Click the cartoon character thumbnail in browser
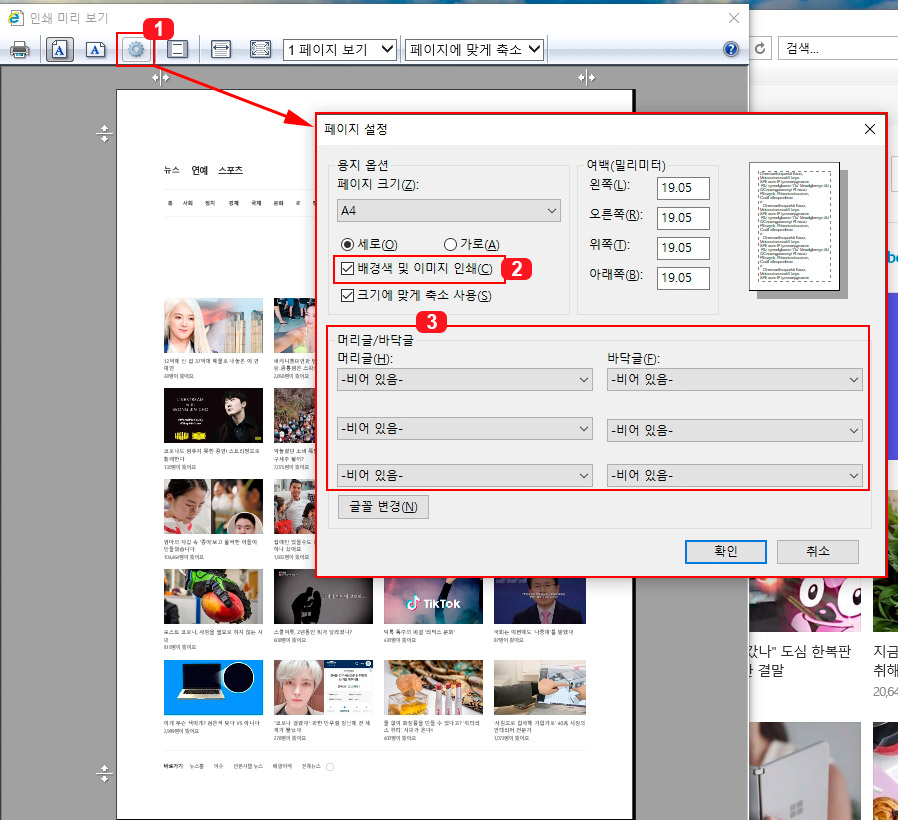Viewport: 898px width, 820px height. [805, 604]
